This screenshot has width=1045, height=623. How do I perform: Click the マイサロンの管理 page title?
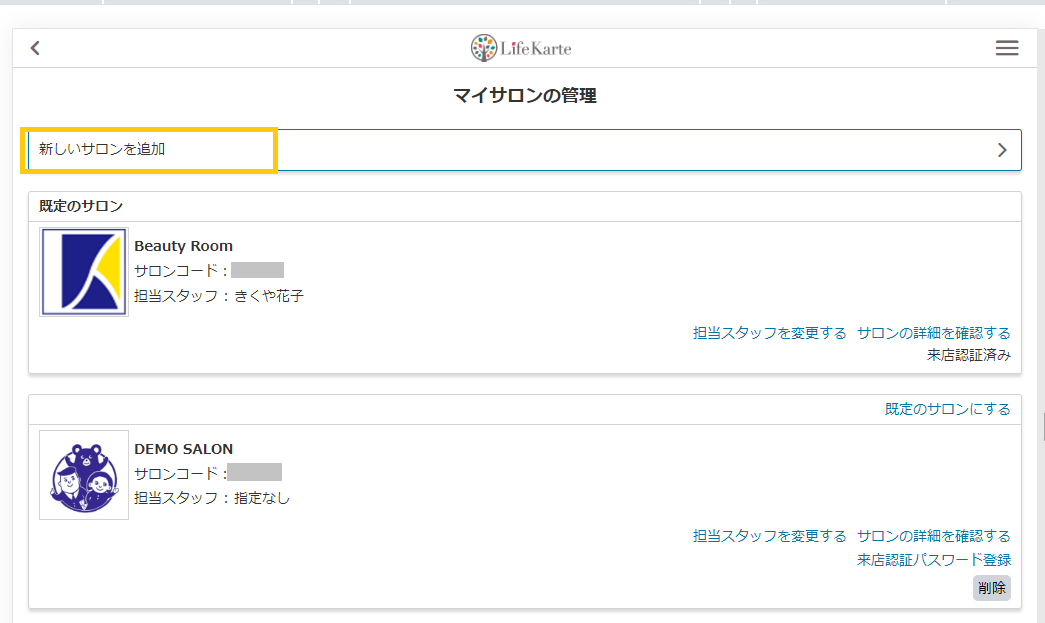[x=524, y=95]
